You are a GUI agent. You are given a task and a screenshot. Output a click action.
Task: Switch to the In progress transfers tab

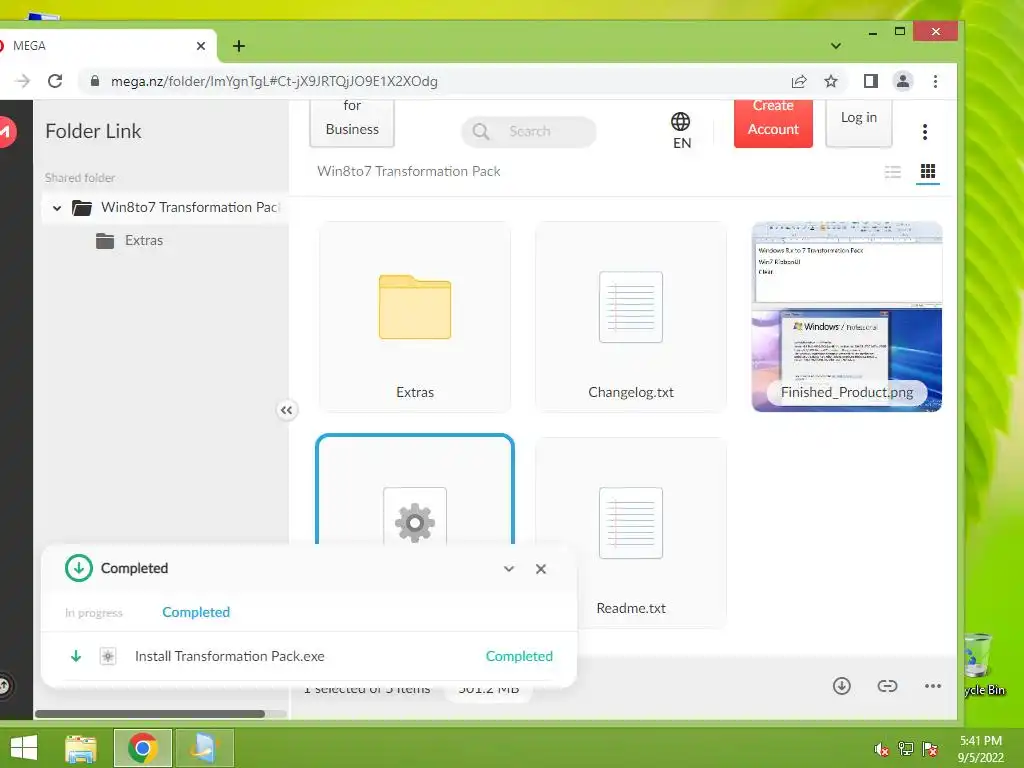pos(93,613)
